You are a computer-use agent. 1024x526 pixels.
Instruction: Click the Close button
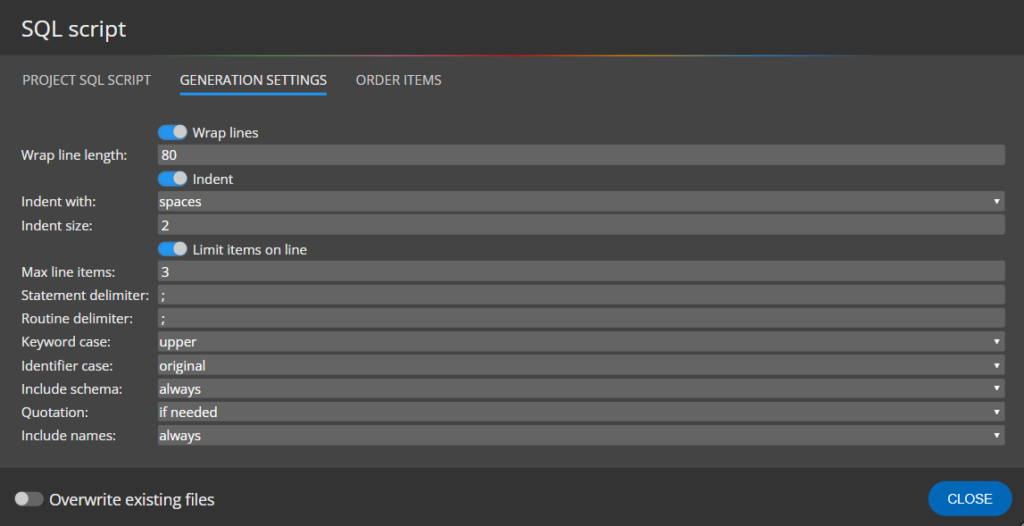(x=969, y=499)
